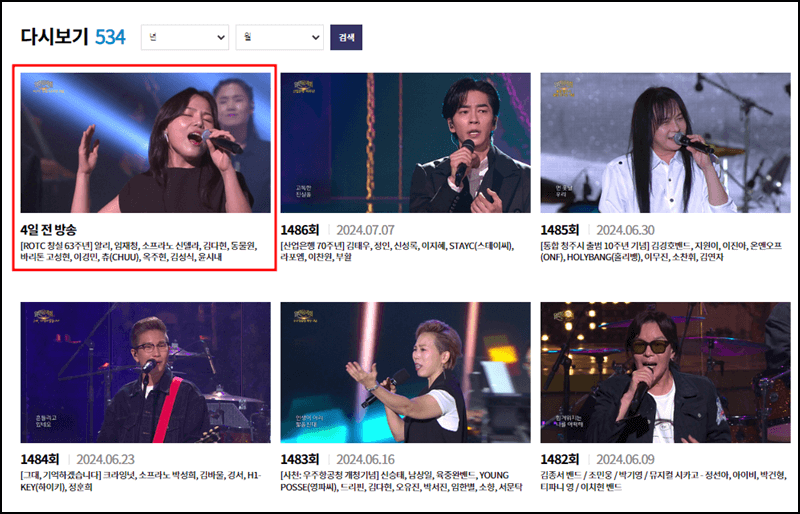Select the 그대, 기억하겠습니다 description text
Image resolution: width=800 pixels, height=514 pixels.
point(141,481)
